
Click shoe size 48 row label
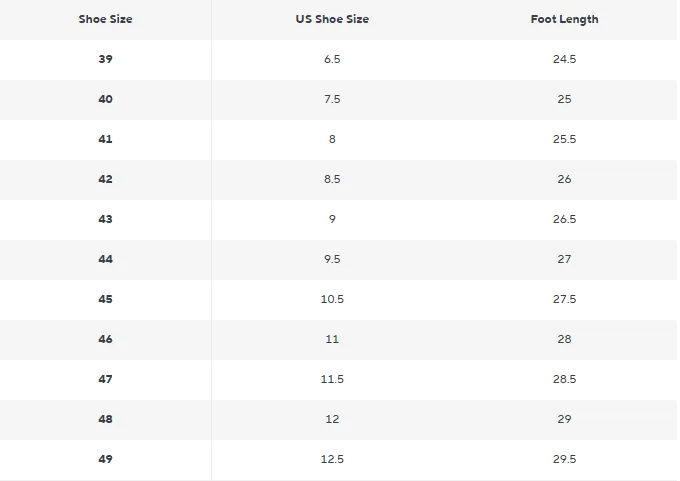[x=106, y=419]
